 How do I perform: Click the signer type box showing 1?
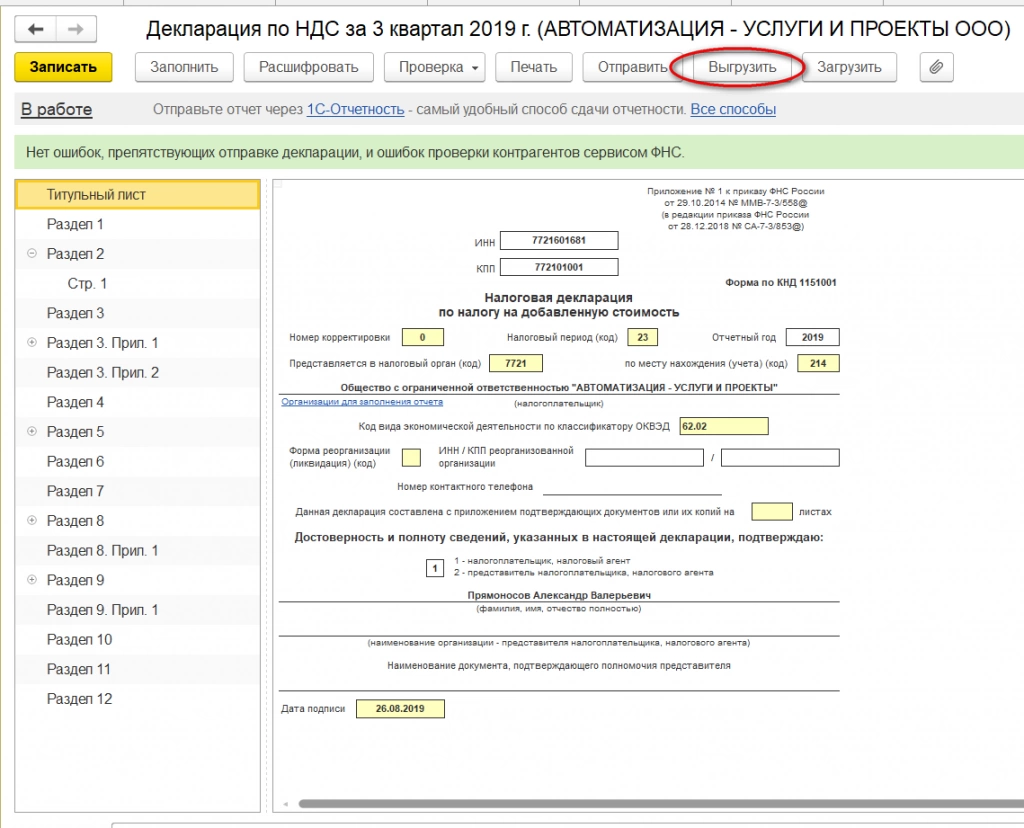click(x=435, y=568)
